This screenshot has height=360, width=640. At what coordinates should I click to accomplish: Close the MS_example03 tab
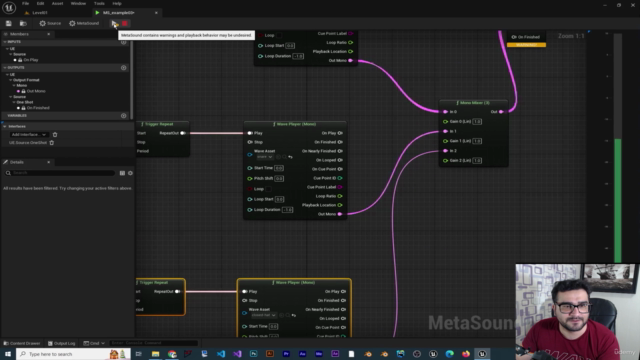tap(156, 13)
